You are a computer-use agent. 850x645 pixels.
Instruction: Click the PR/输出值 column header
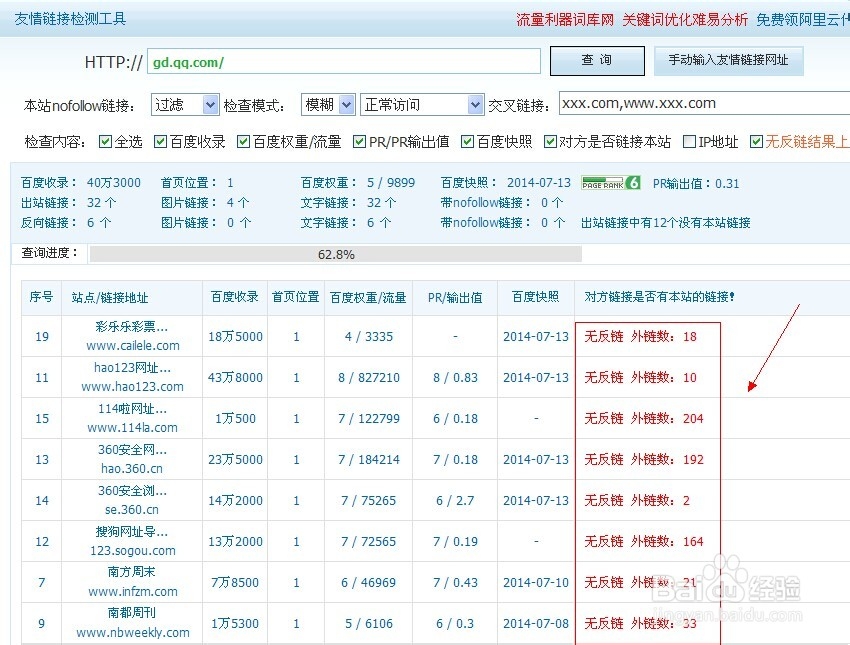pos(455,297)
